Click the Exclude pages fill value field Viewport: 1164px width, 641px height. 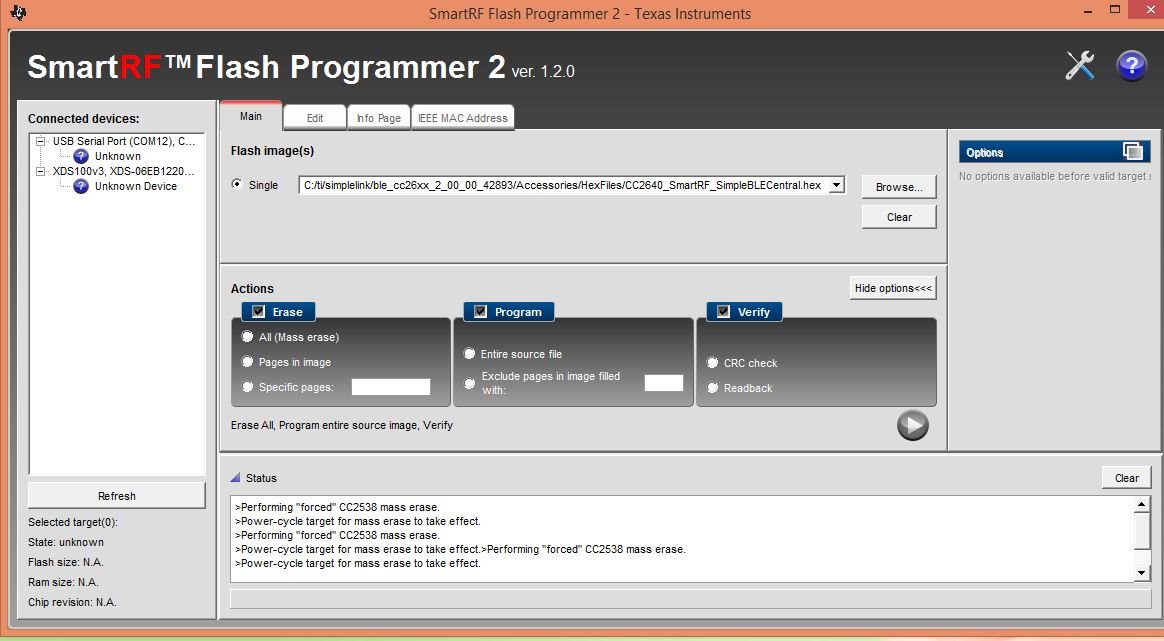tap(664, 383)
